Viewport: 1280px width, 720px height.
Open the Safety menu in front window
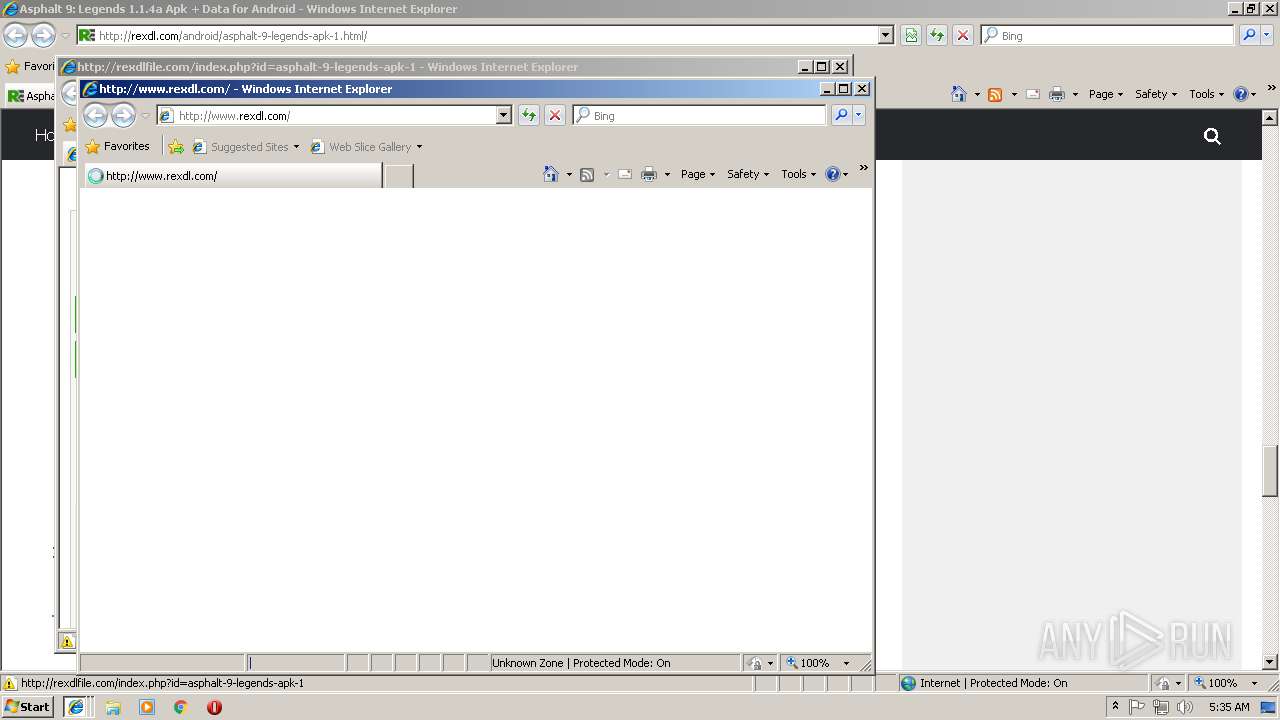748,174
